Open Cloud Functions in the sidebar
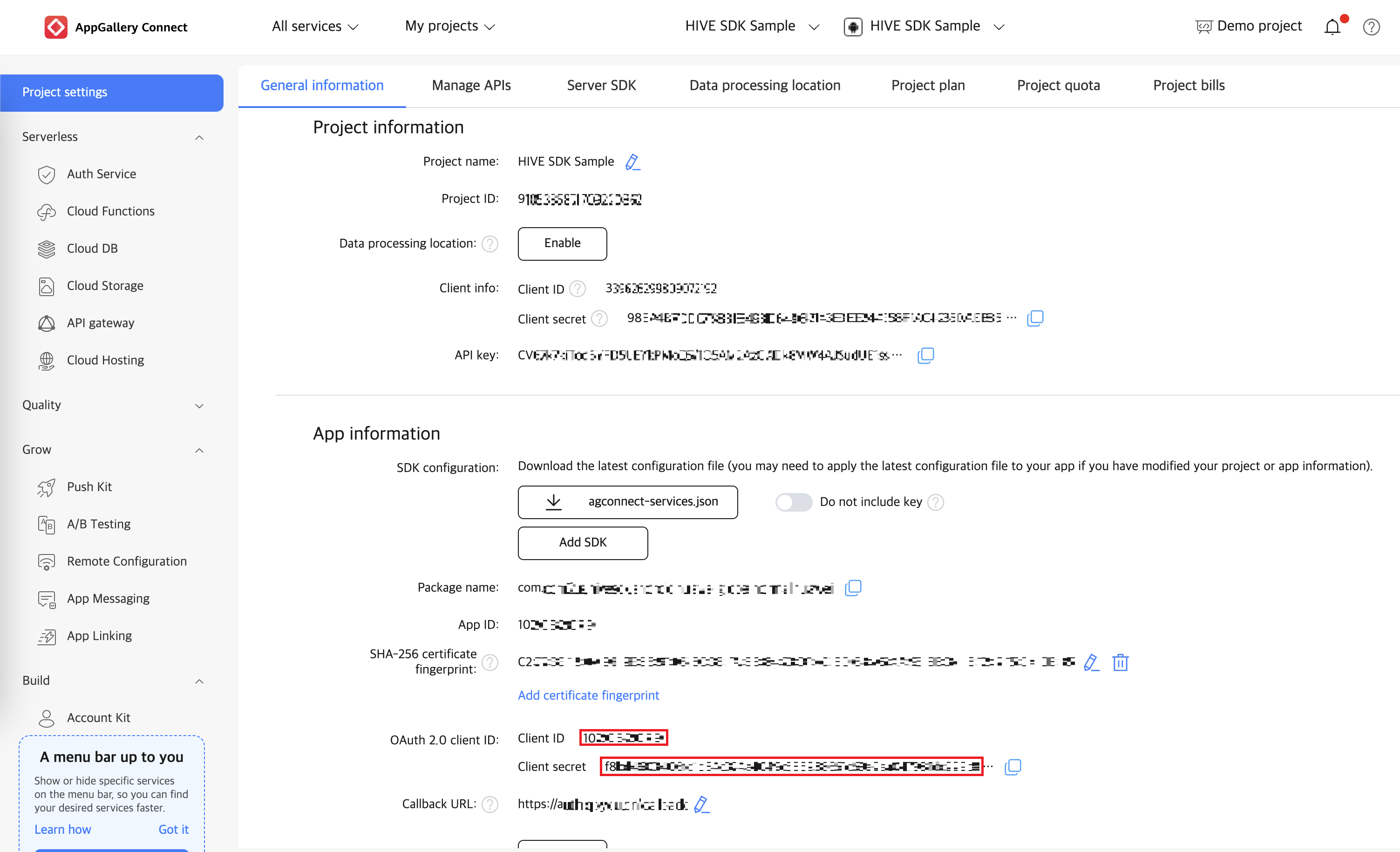Viewport: 1400px width, 852px height. pos(110,211)
